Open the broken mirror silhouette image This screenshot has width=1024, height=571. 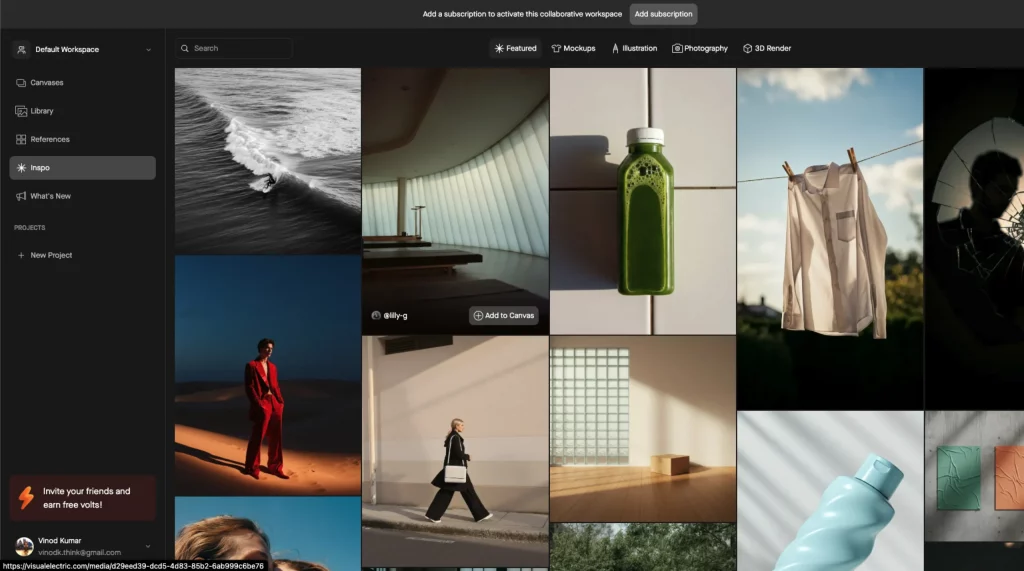pyautogui.click(x=974, y=238)
